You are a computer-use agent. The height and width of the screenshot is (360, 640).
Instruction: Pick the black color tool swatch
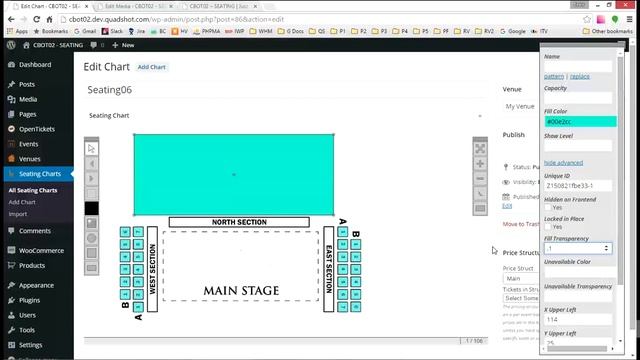91,208
